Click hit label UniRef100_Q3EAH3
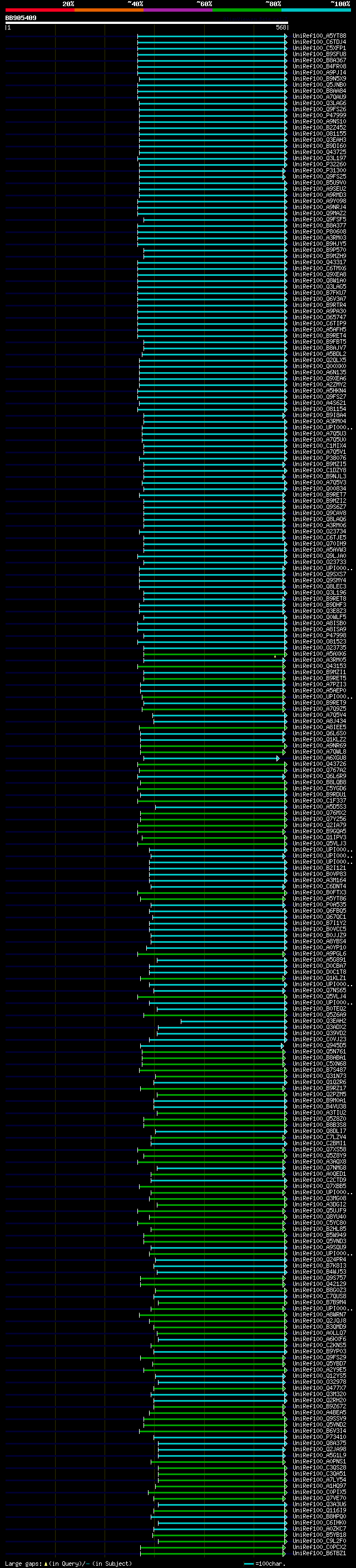 pyautogui.click(x=319, y=140)
